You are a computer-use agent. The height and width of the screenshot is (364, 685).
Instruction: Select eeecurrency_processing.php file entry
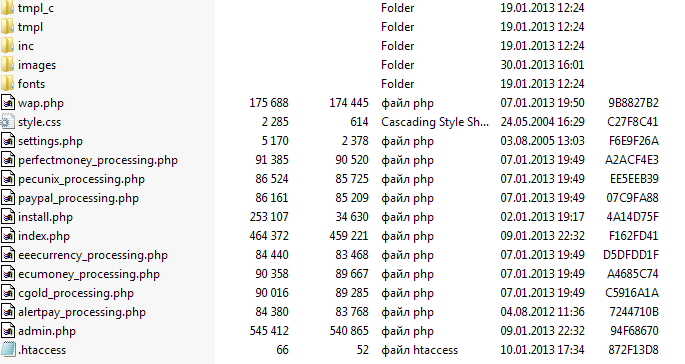93,255
